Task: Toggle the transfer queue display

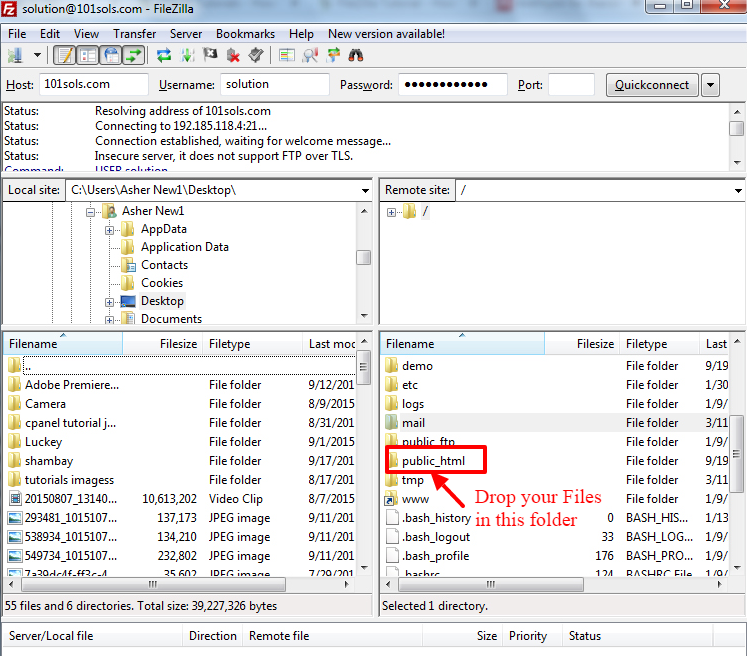Action: point(133,55)
